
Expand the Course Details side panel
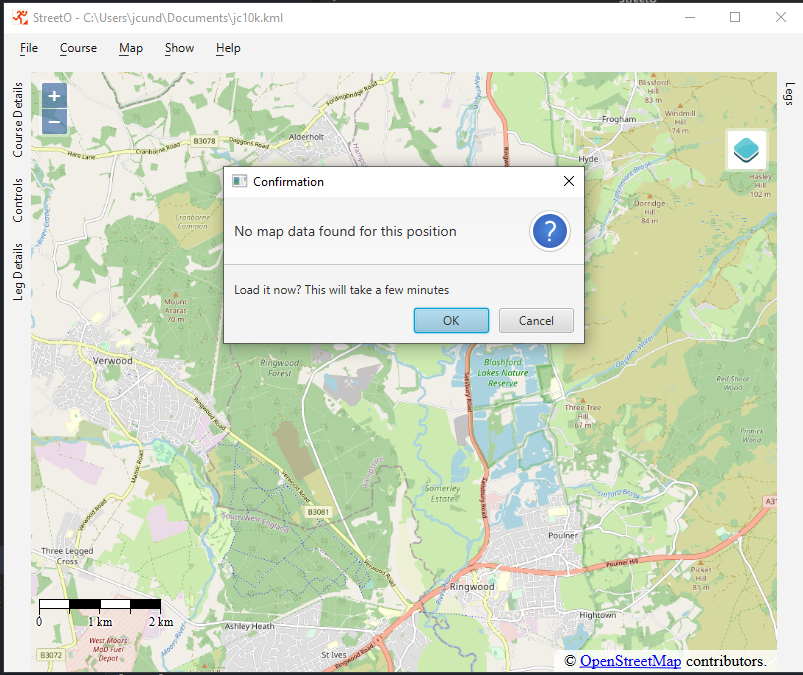pos(17,120)
